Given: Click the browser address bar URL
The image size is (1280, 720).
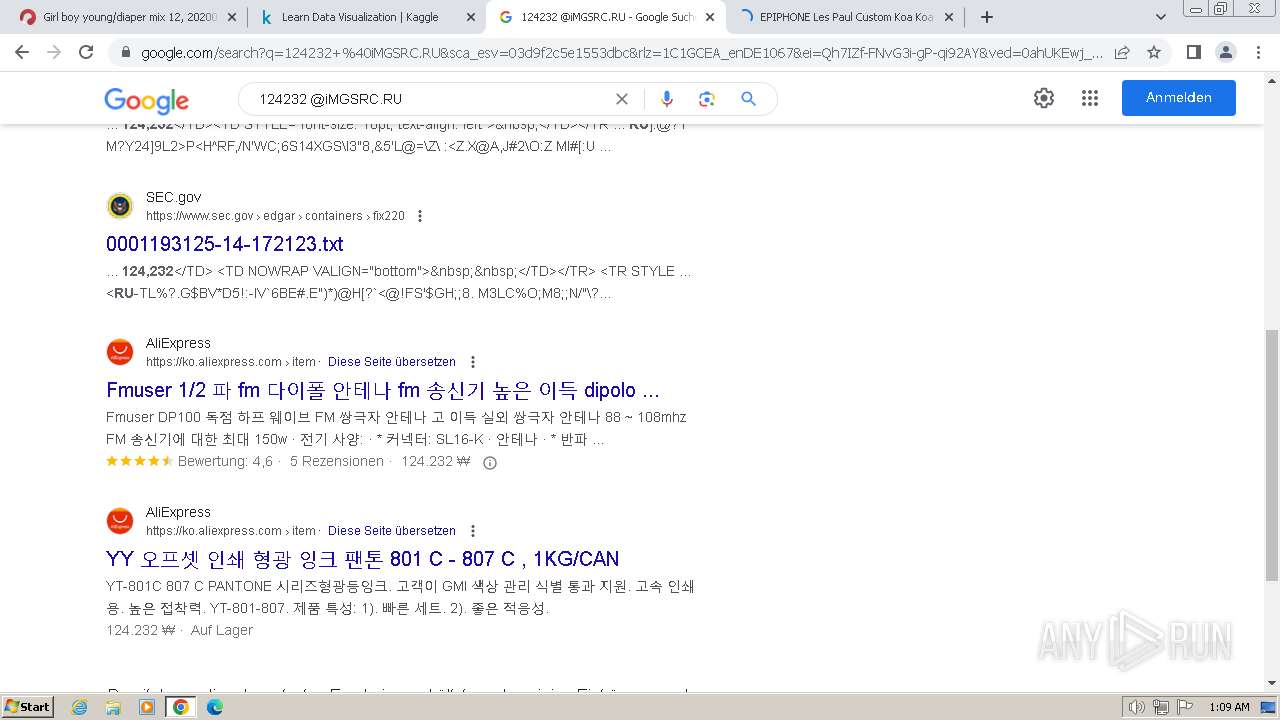Looking at the screenshot, I should click(620, 52).
